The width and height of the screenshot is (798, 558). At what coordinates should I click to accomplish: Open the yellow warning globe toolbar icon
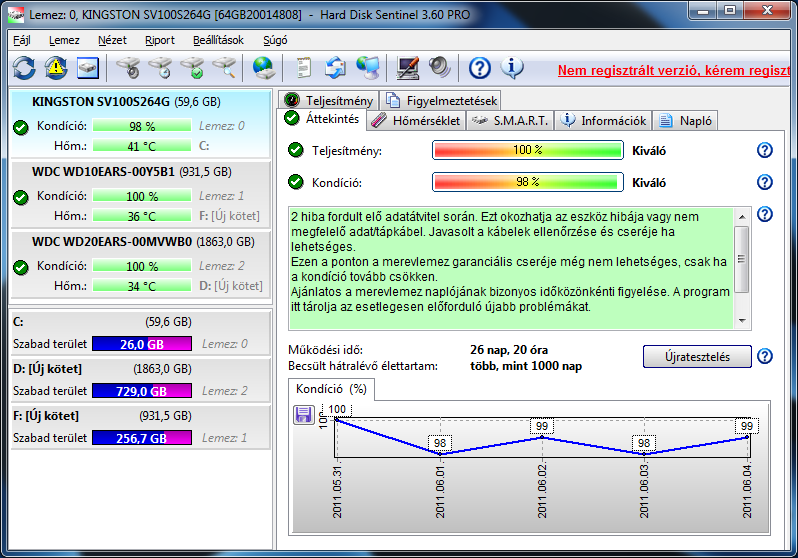[x=56, y=68]
